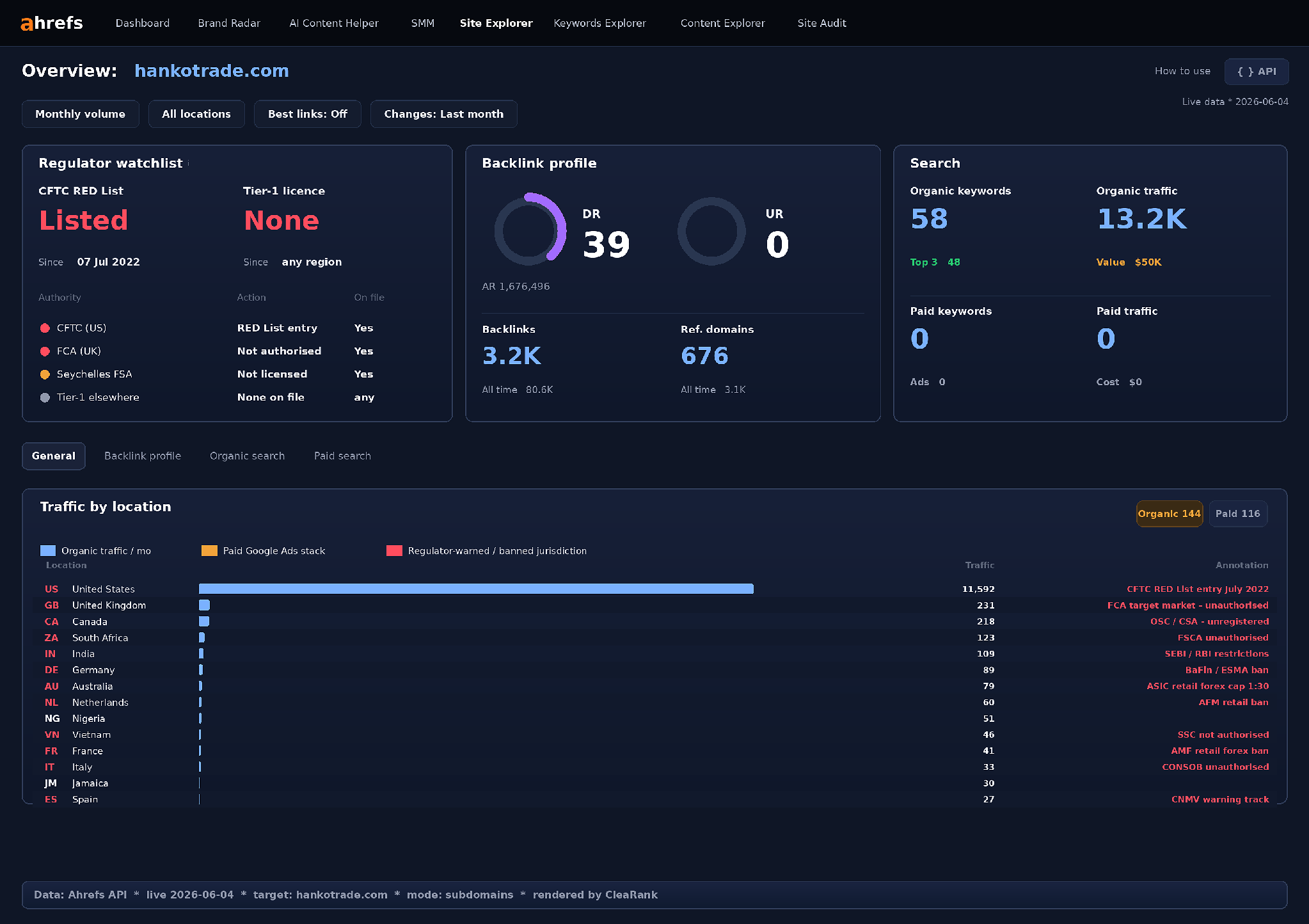Open the Best links: Off filter

coord(308,114)
